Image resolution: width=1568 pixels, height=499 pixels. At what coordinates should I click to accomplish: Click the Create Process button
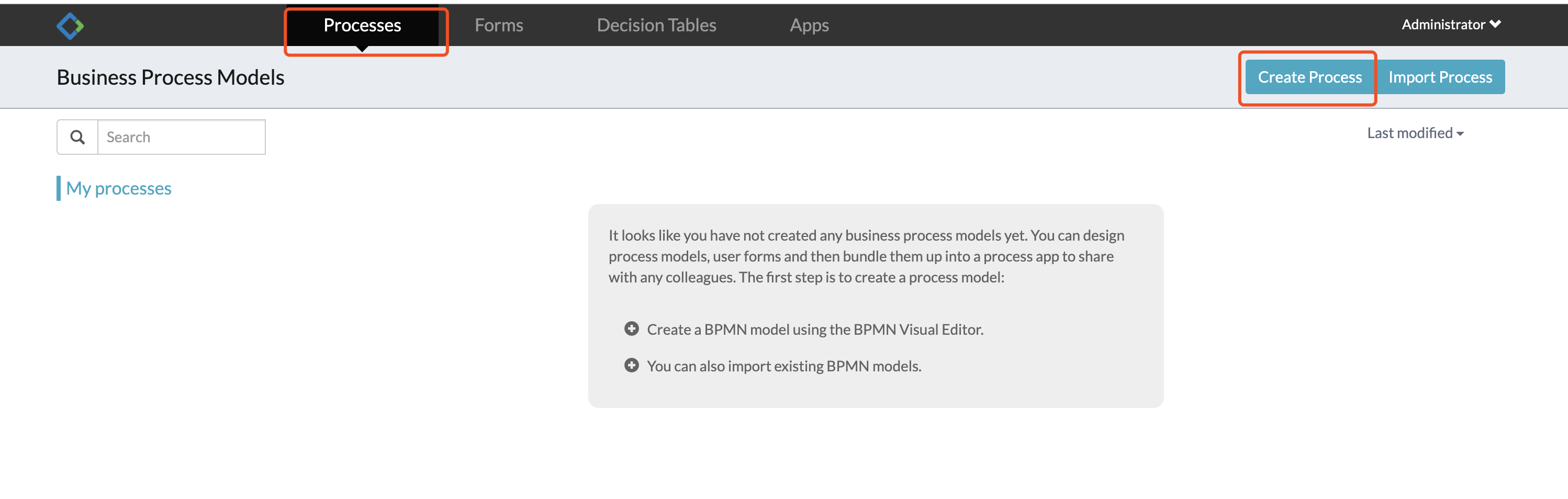[1309, 77]
